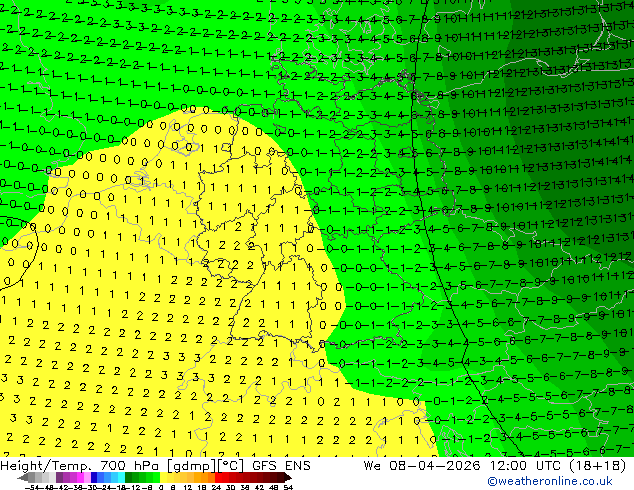Click the grey left arrow end of legend
This screenshot has width=634, height=490.
[x=23, y=477]
